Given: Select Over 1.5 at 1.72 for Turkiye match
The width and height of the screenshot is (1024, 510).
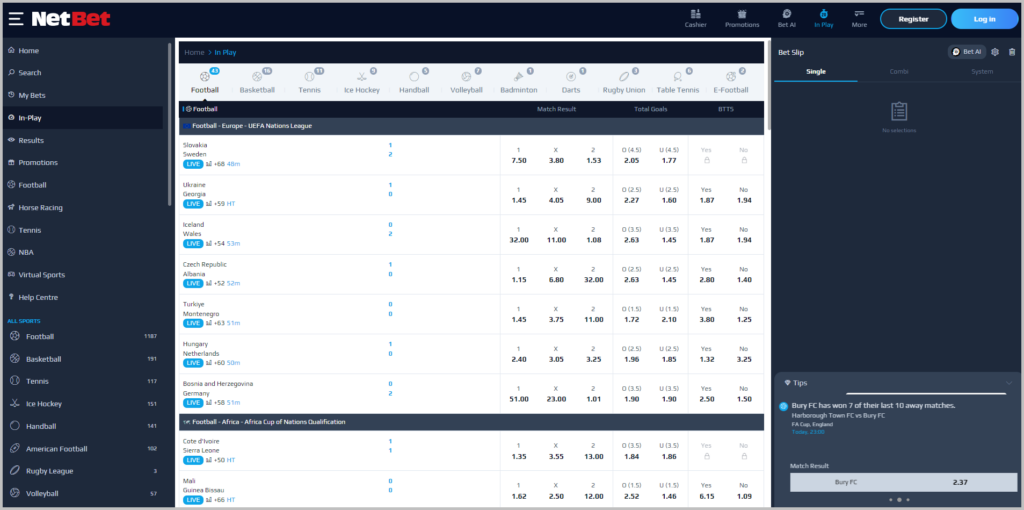Looking at the screenshot, I should click(x=632, y=314).
